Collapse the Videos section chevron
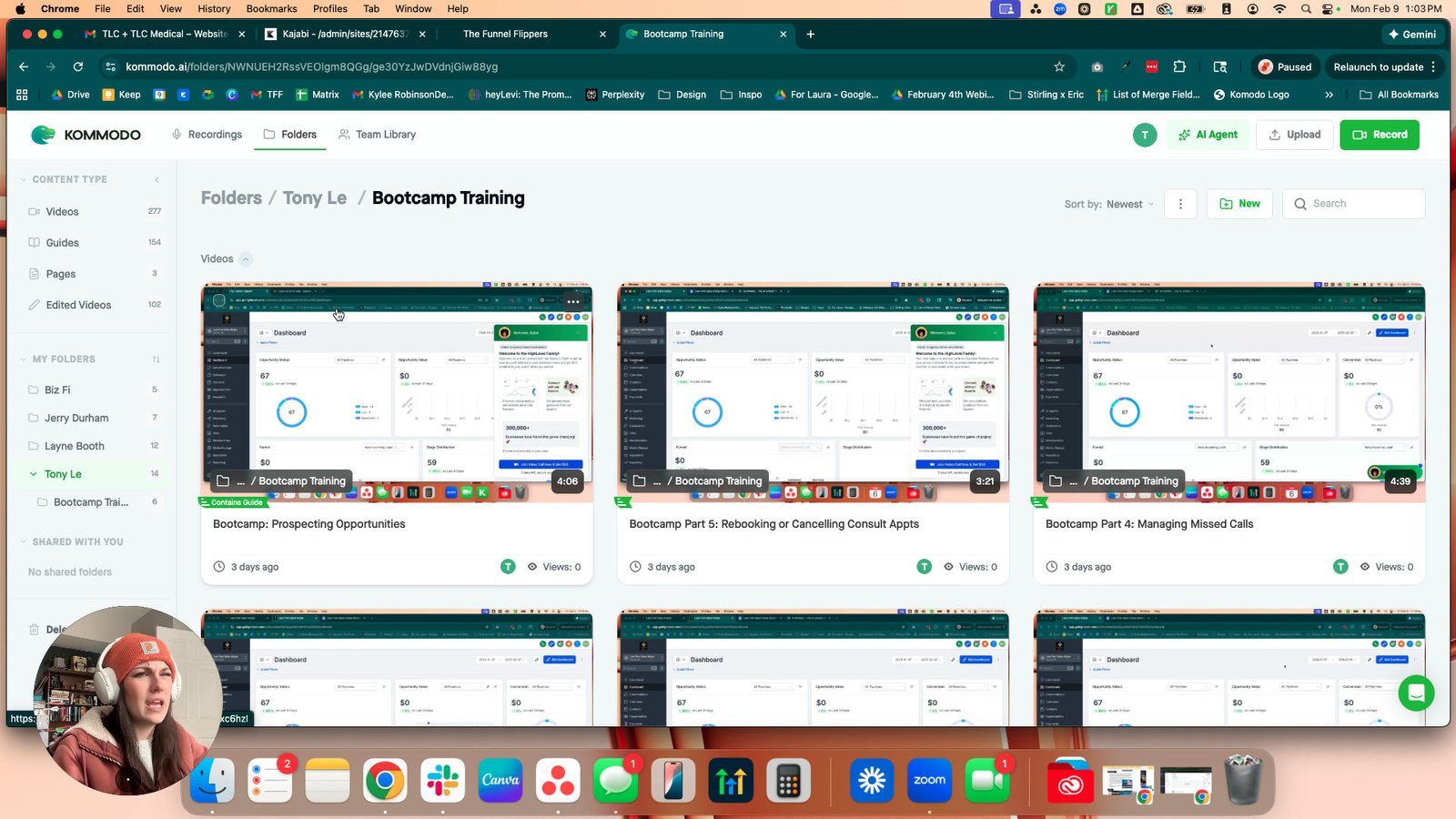This screenshot has width=1456, height=819. 246,259
